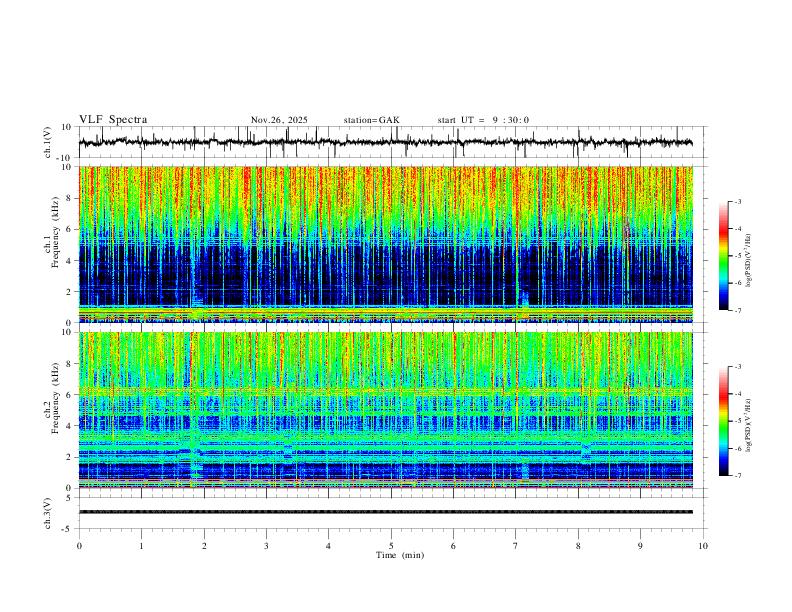
Task: Click the "-3" label on ch.1 color bar
Action: click(x=737, y=201)
